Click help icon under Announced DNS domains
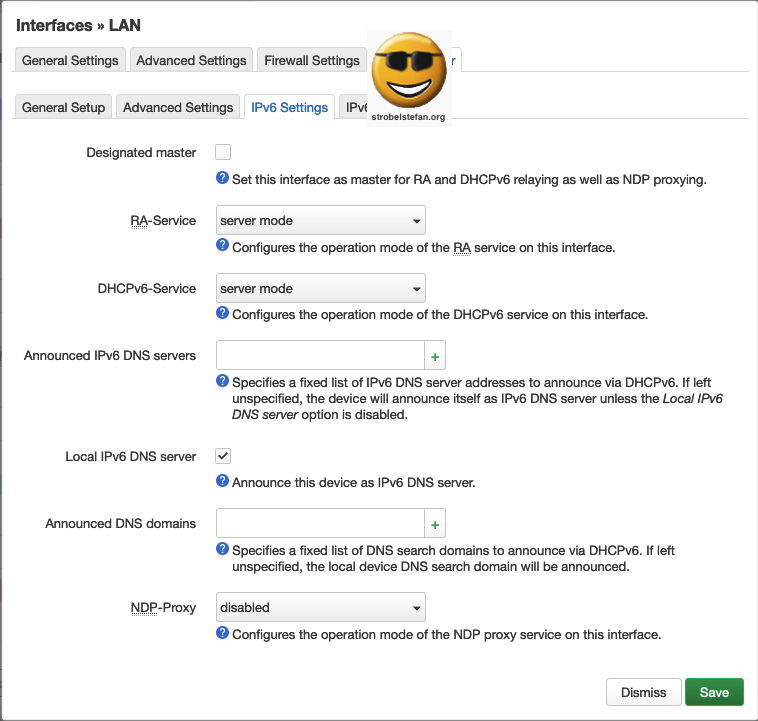The width and height of the screenshot is (758, 721). [x=223, y=549]
